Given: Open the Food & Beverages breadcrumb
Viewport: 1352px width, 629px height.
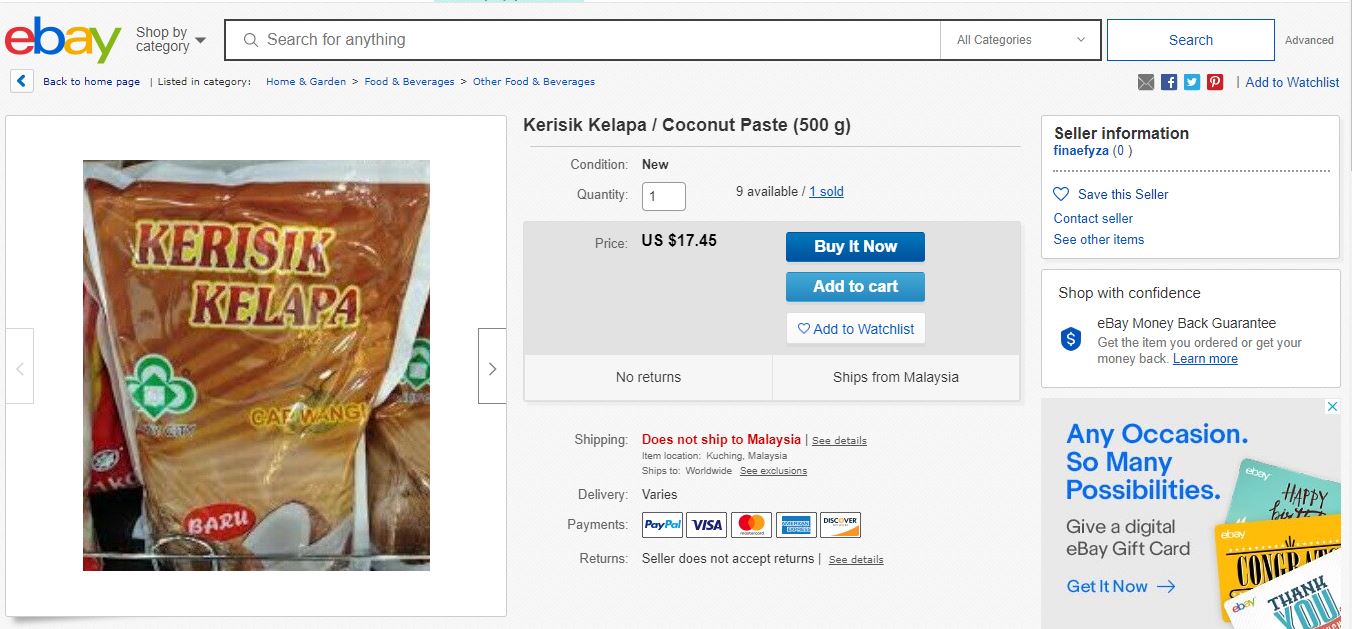Looking at the screenshot, I should [409, 82].
